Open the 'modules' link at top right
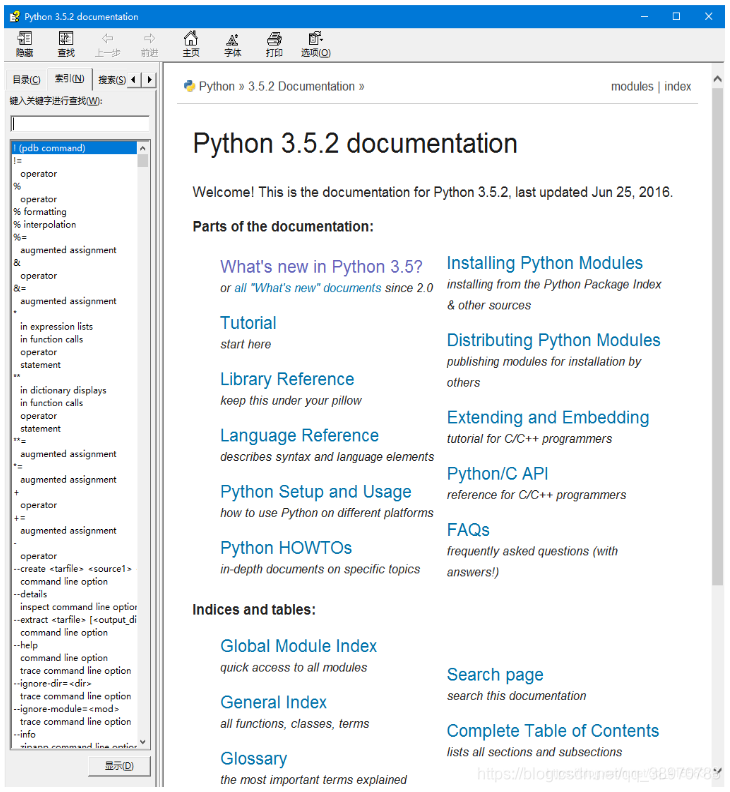Viewport: 730px width, 792px height. pyautogui.click(x=632, y=86)
